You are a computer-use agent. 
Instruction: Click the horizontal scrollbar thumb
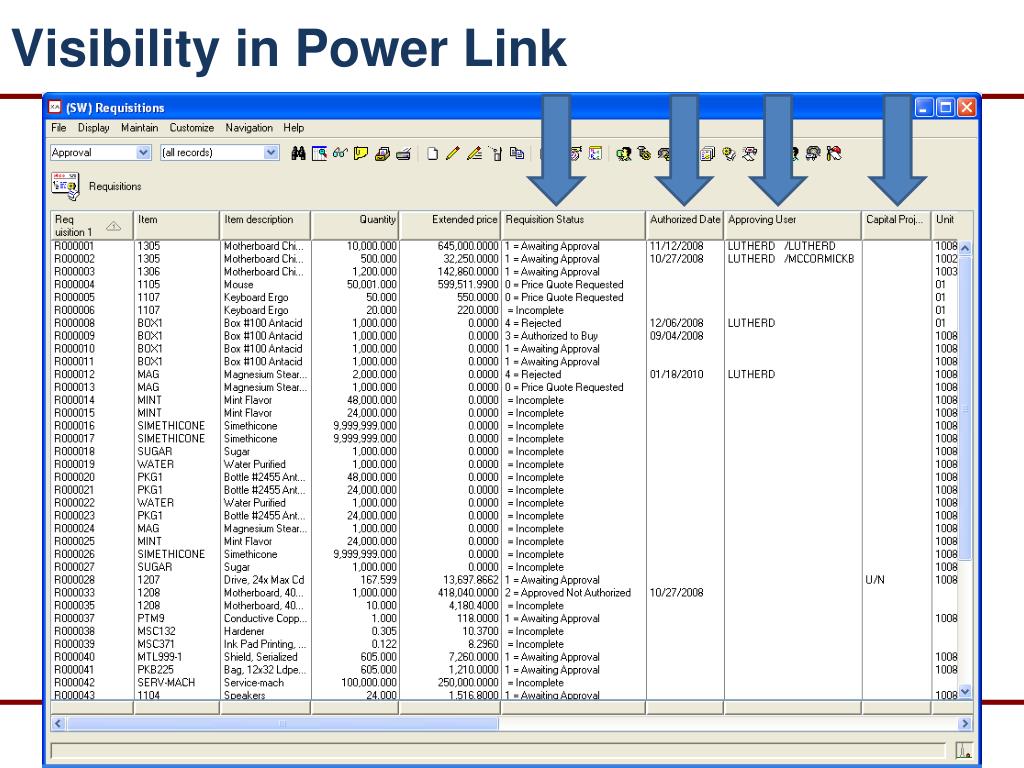coord(283,724)
